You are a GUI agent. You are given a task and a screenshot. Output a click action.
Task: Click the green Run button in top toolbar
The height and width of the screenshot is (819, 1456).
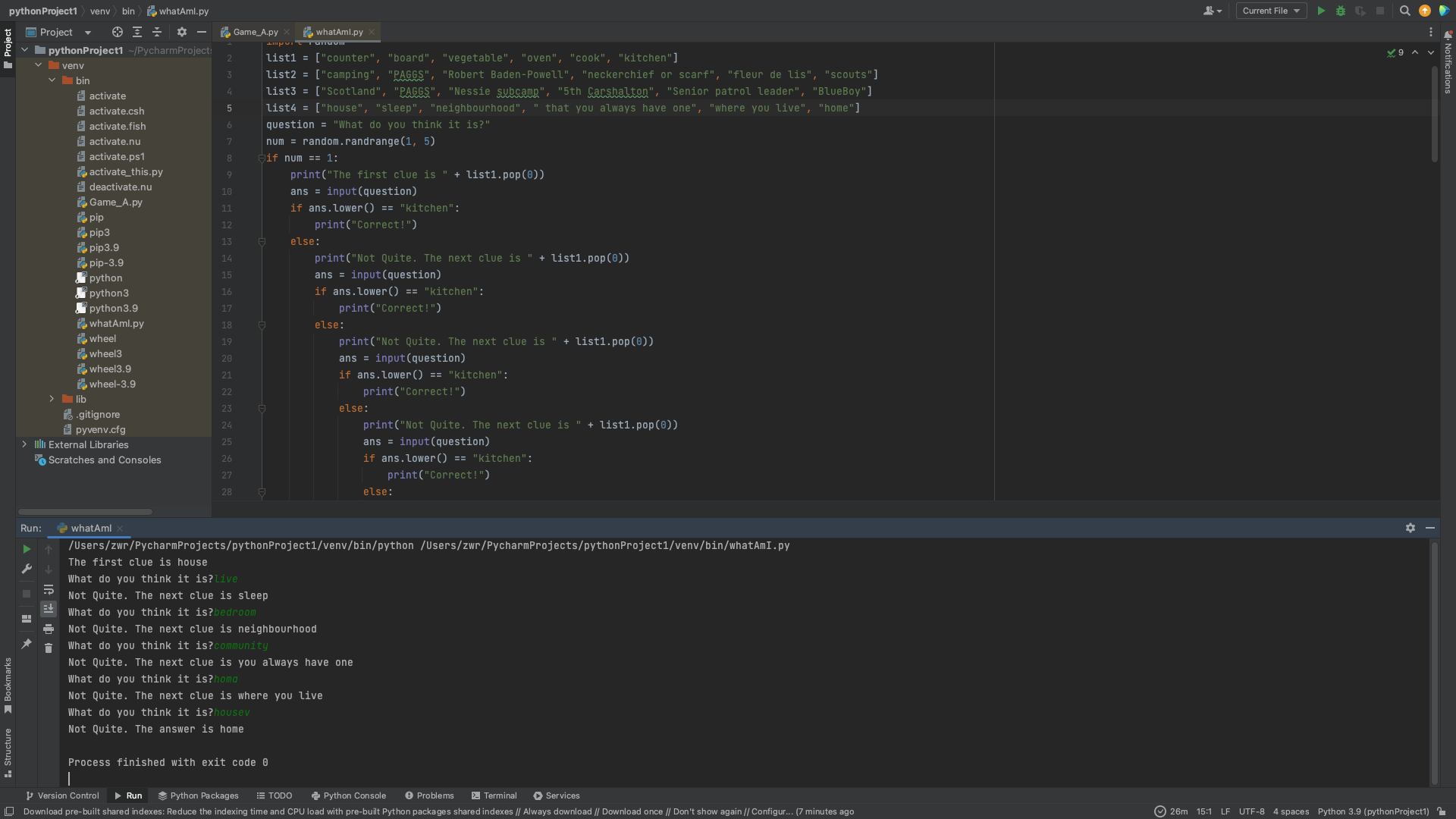(x=1321, y=11)
